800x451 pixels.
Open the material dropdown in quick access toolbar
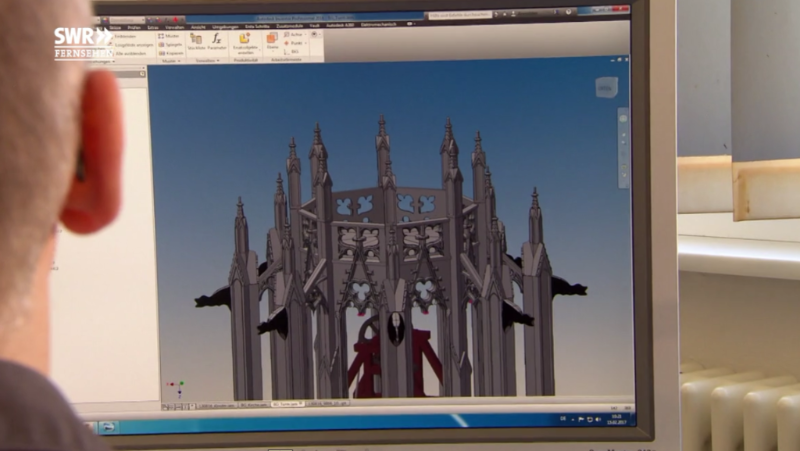[129, 20]
